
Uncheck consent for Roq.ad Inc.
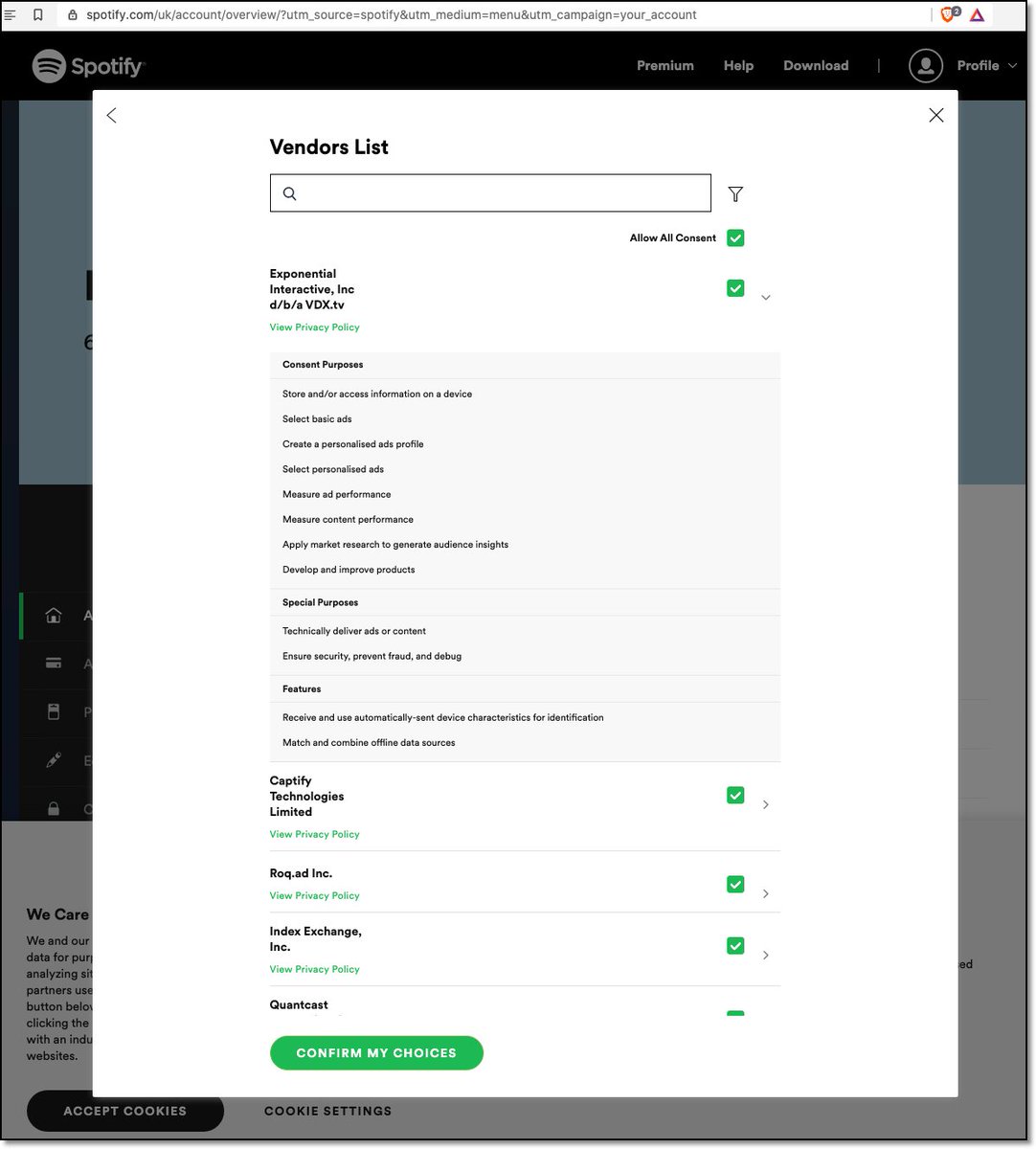pyautogui.click(x=735, y=884)
